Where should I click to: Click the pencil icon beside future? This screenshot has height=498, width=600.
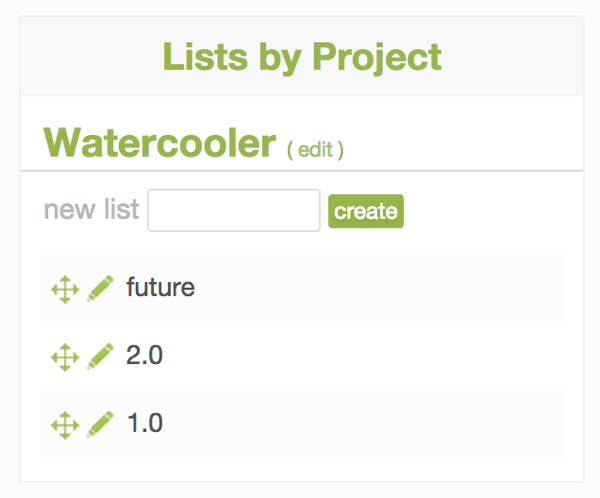pos(100,289)
